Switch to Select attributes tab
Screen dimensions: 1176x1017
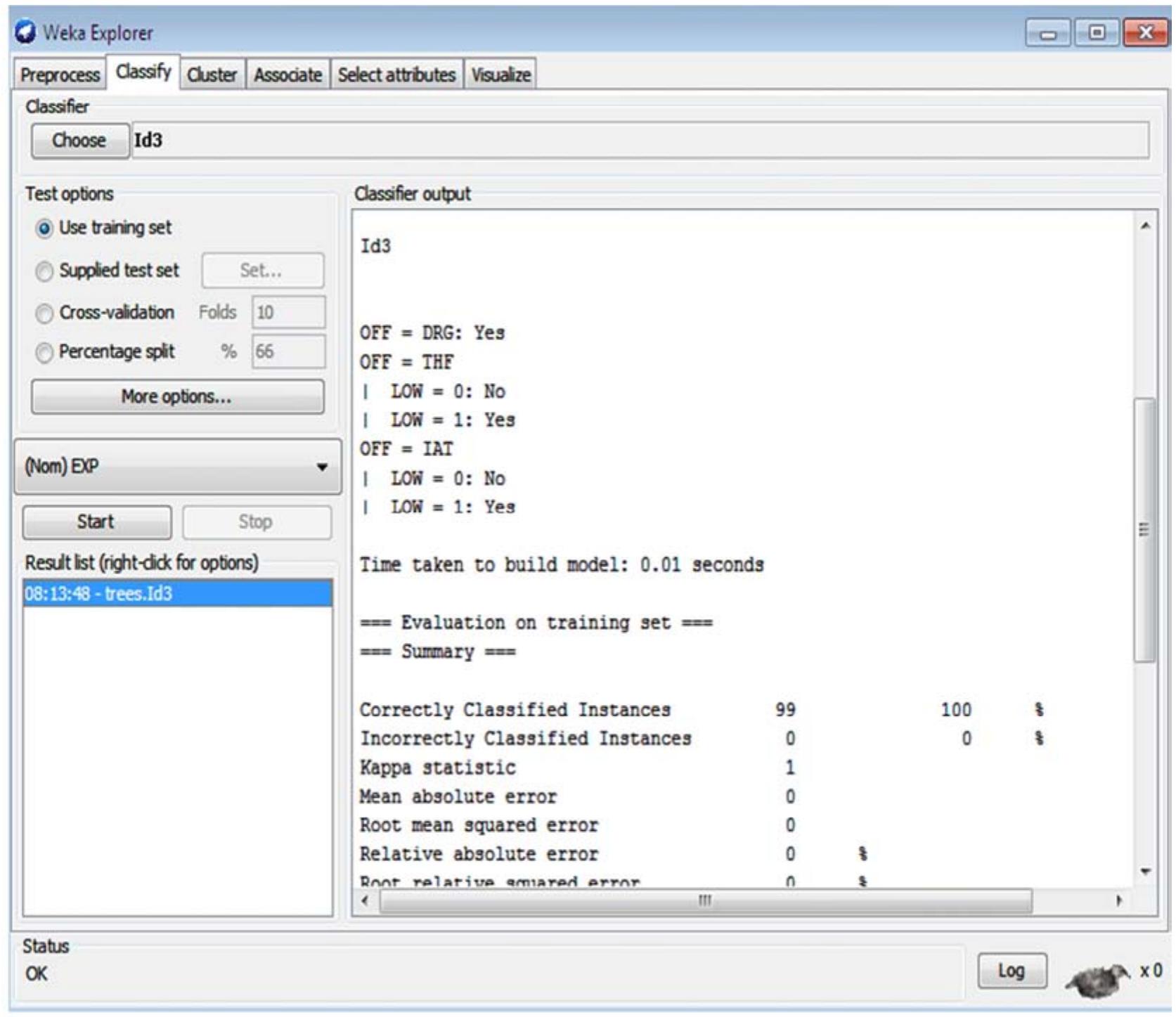pyautogui.click(x=396, y=75)
